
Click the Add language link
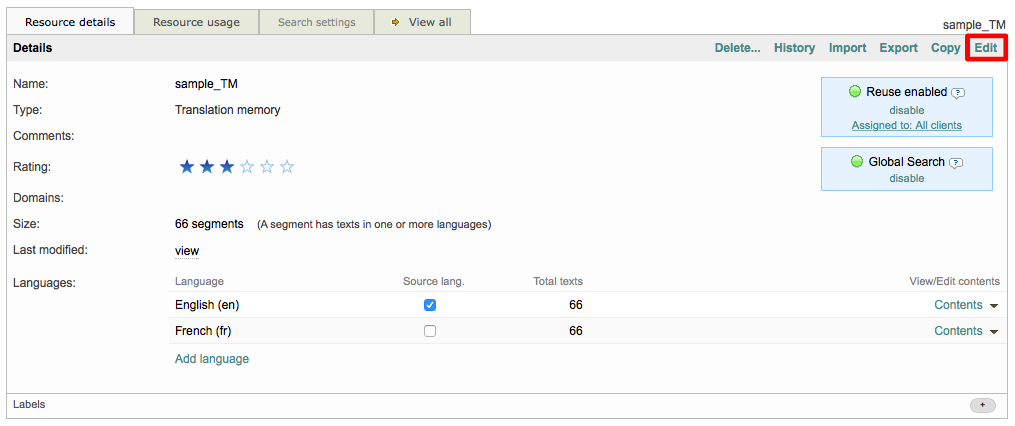click(212, 359)
